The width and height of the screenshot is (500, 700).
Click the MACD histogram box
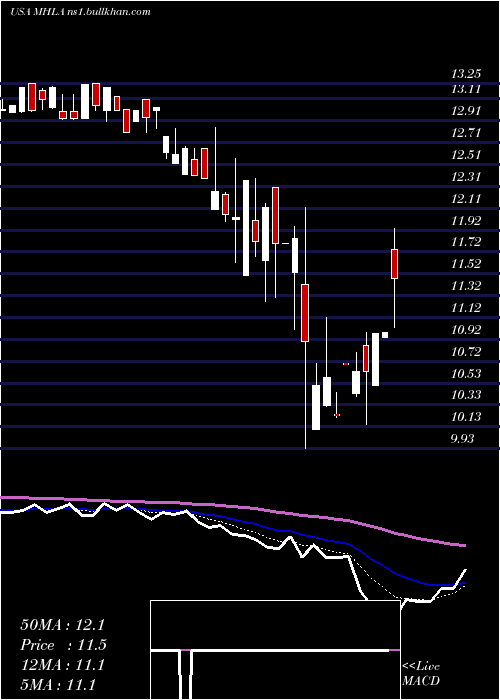click(275, 650)
